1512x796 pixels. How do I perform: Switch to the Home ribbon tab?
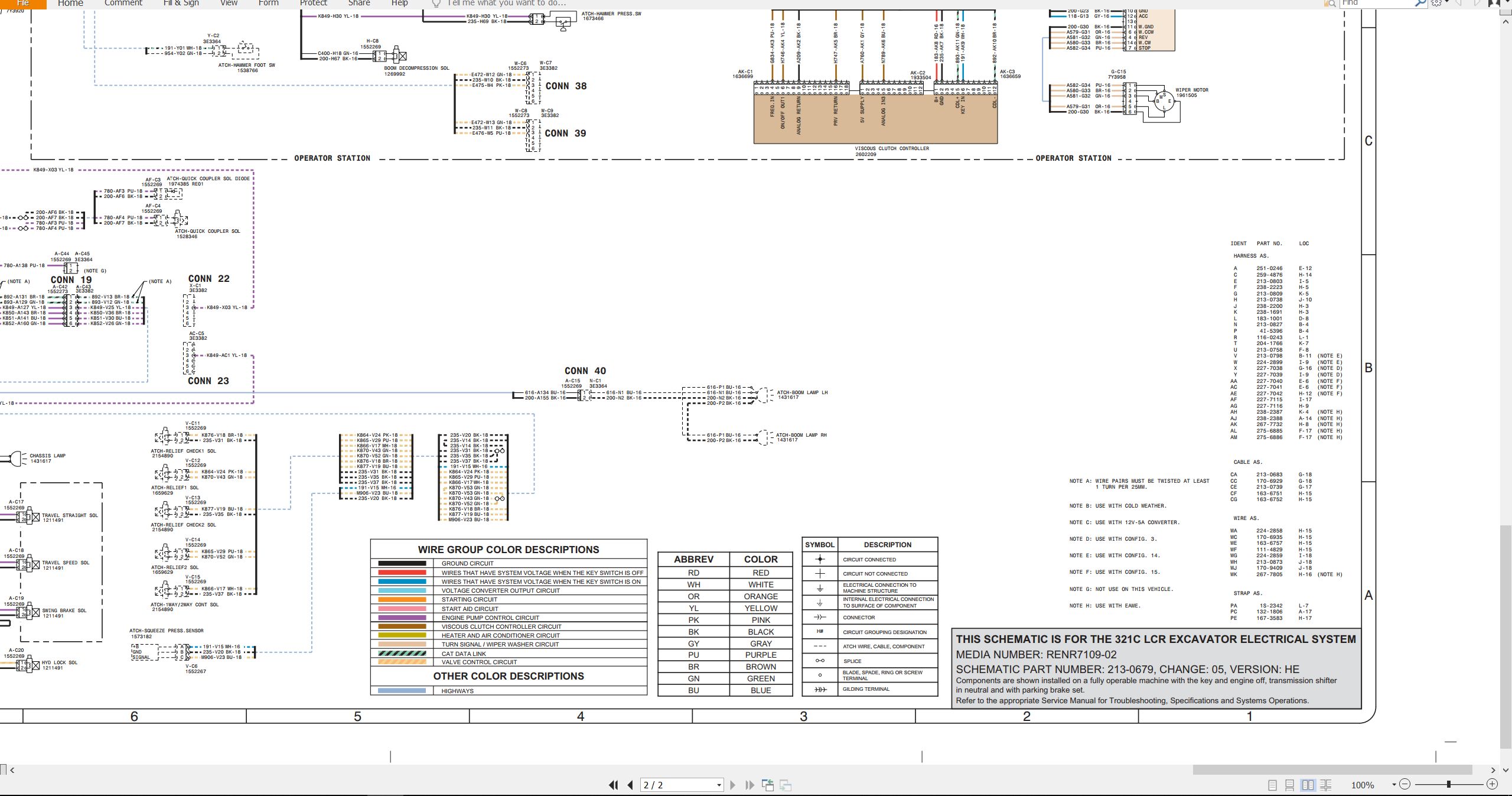pos(70,3)
